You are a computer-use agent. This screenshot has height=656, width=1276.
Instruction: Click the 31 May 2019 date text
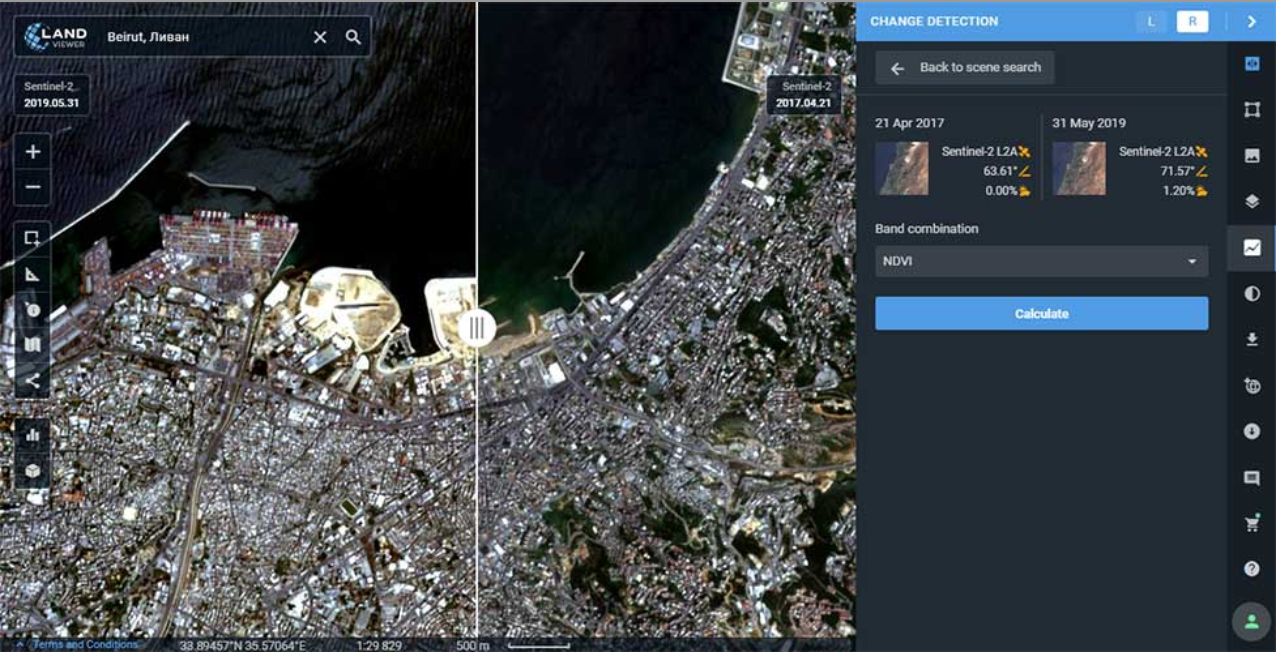(x=1088, y=123)
